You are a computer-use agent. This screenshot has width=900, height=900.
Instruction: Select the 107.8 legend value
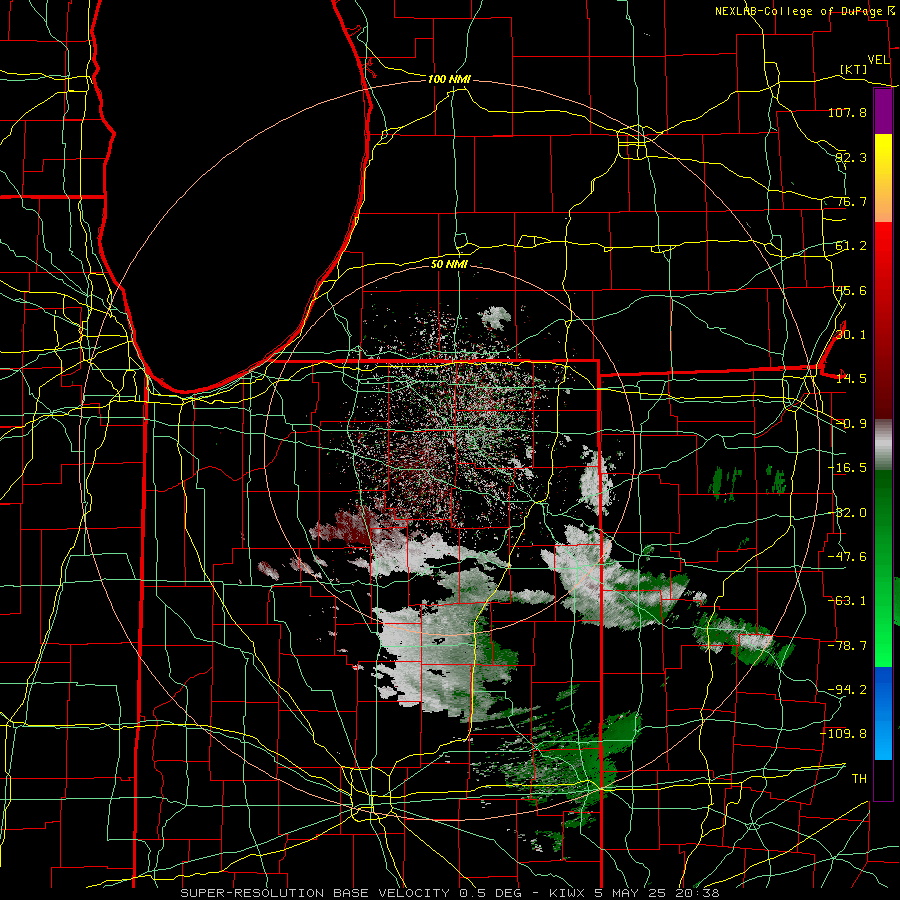click(x=847, y=112)
